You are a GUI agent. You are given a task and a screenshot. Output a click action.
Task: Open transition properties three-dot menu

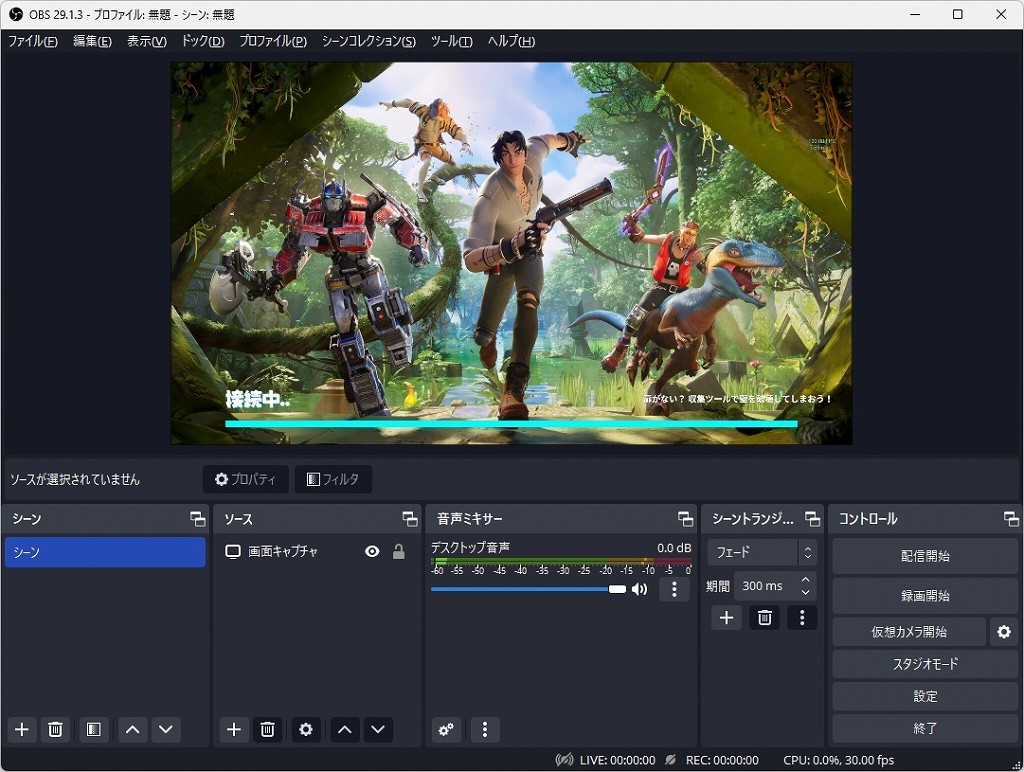tap(801, 618)
